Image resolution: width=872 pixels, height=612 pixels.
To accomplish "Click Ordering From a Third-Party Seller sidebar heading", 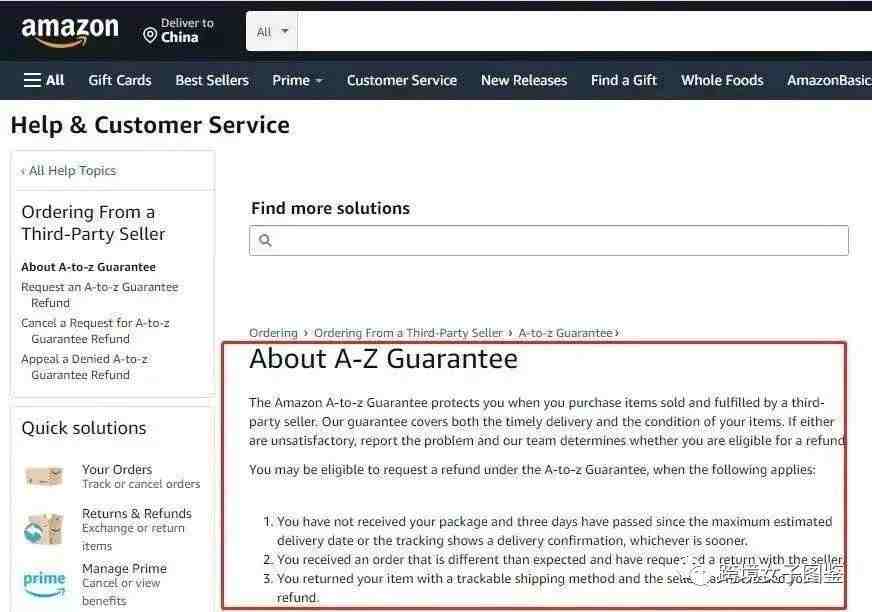I will pyautogui.click(x=93, y=223).
